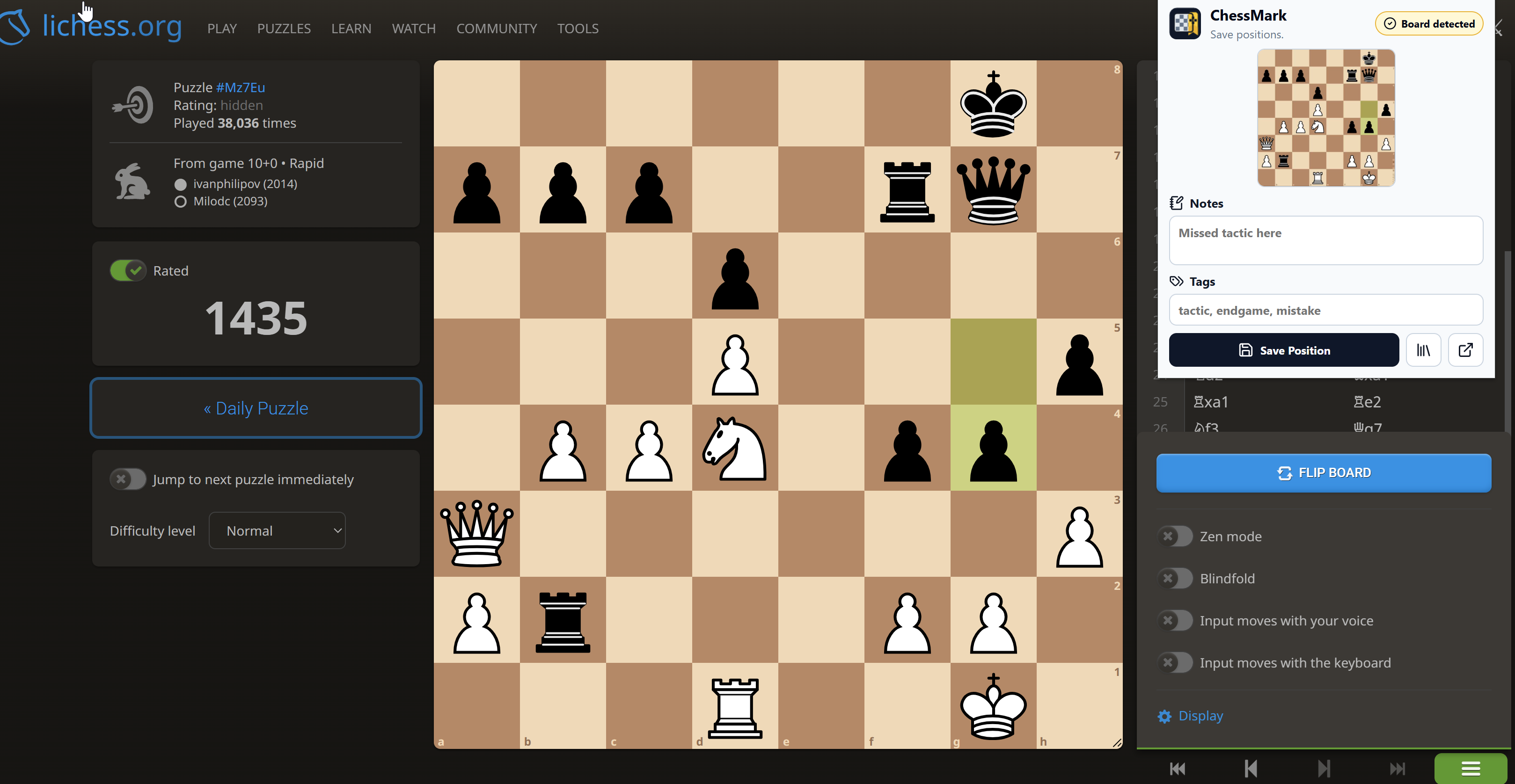Select the white queen on a3

click(477, 534)
